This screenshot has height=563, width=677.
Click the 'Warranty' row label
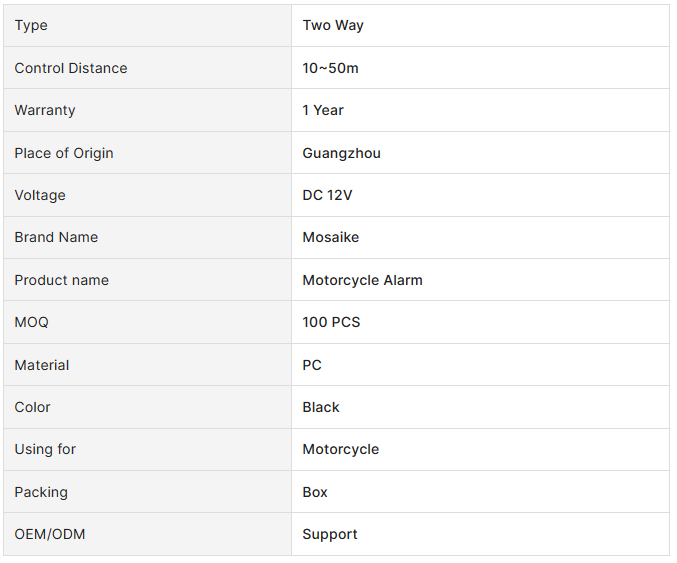tap(45, 110)
